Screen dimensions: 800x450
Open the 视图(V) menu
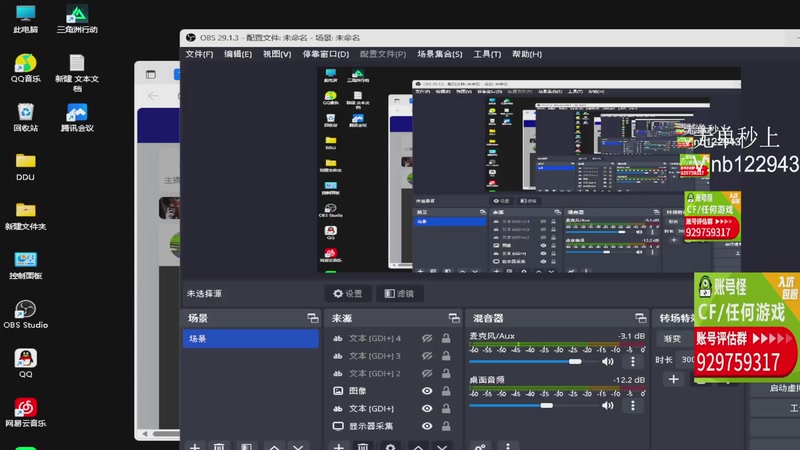277,54
